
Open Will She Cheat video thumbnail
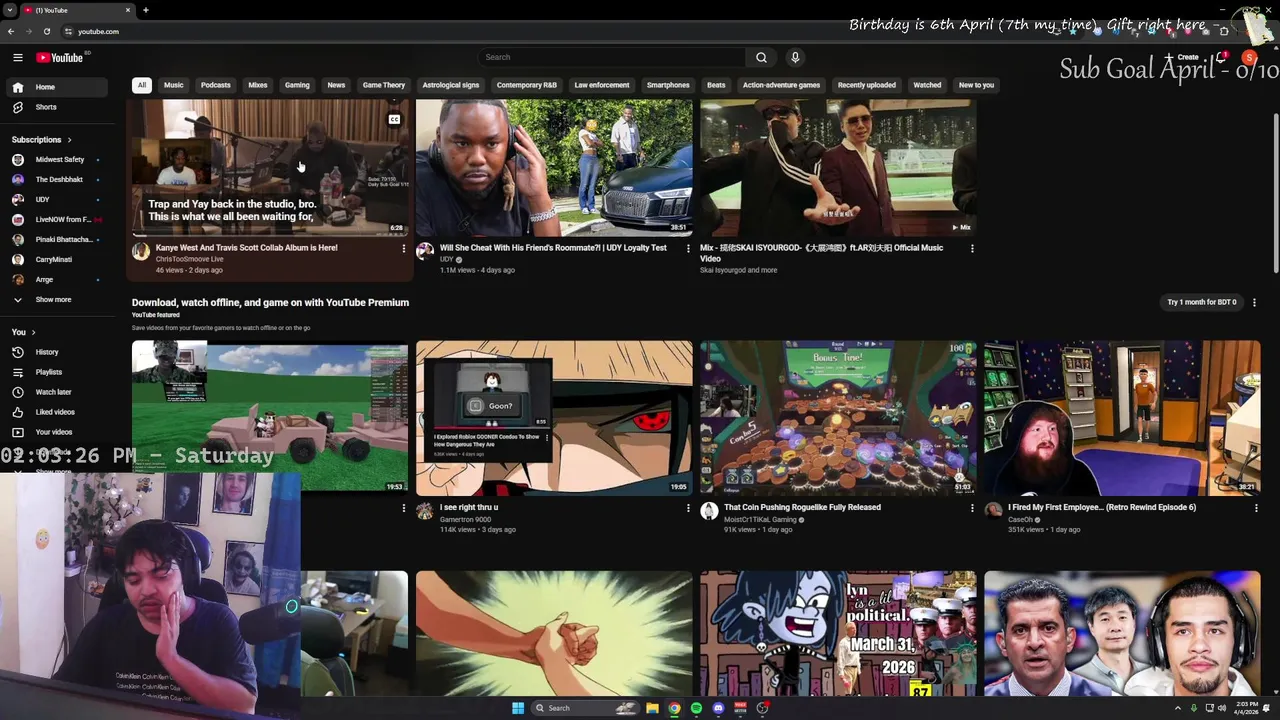(x=554, y=167)
